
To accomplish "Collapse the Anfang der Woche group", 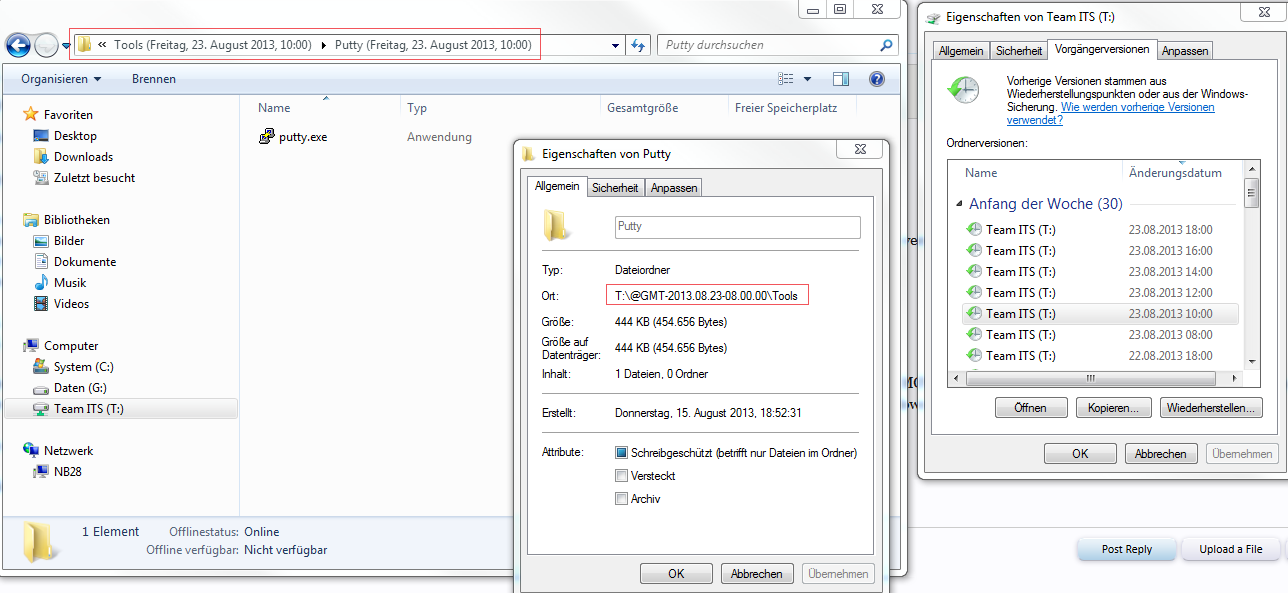I will [960, 204].
